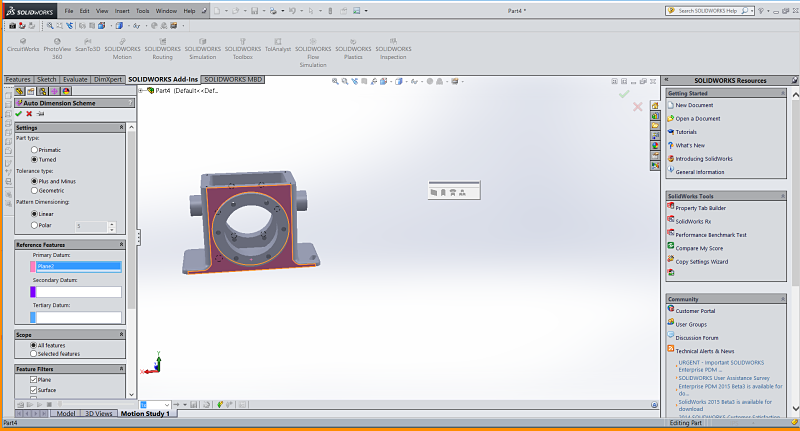The width and height of the screenshot is (800, 431).
Task: Collapse the SolidWorks Tools panel
Action: [783, 196]
